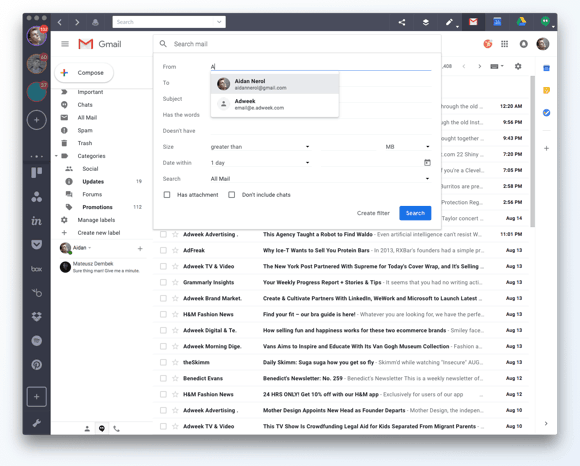Open the Google Calendar app icon in the top bar
580x466 pixels.
497,22
